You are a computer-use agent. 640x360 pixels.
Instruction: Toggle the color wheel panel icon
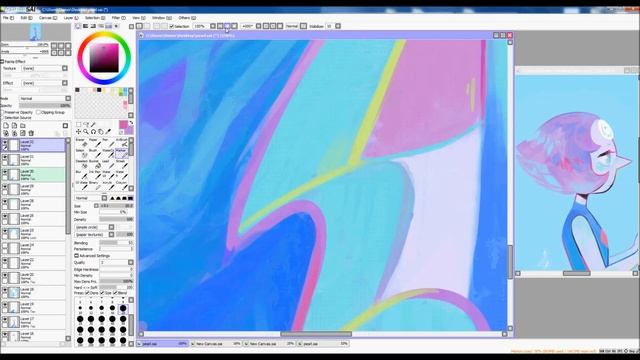tap(78, 26)
